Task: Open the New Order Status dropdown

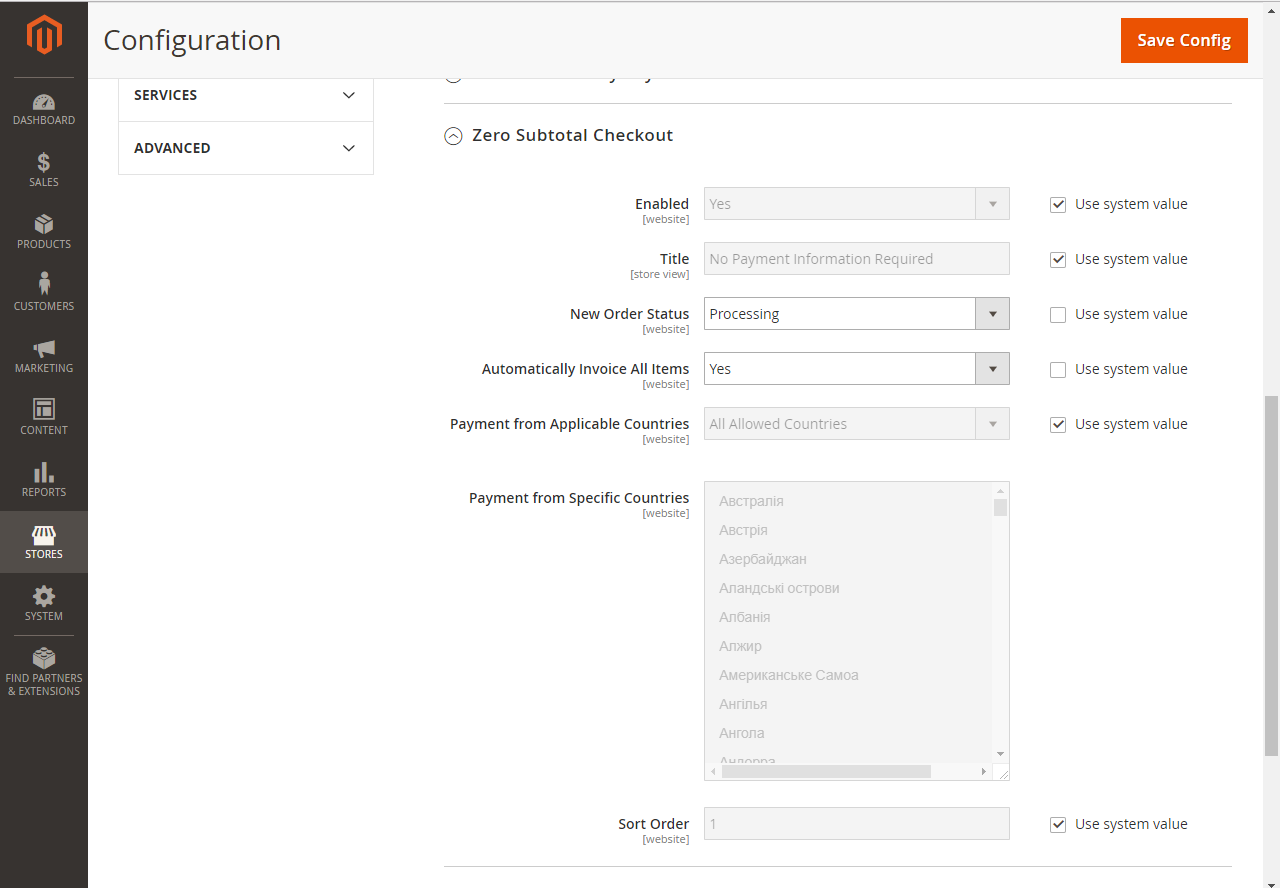Action: (x=992, y=313)
